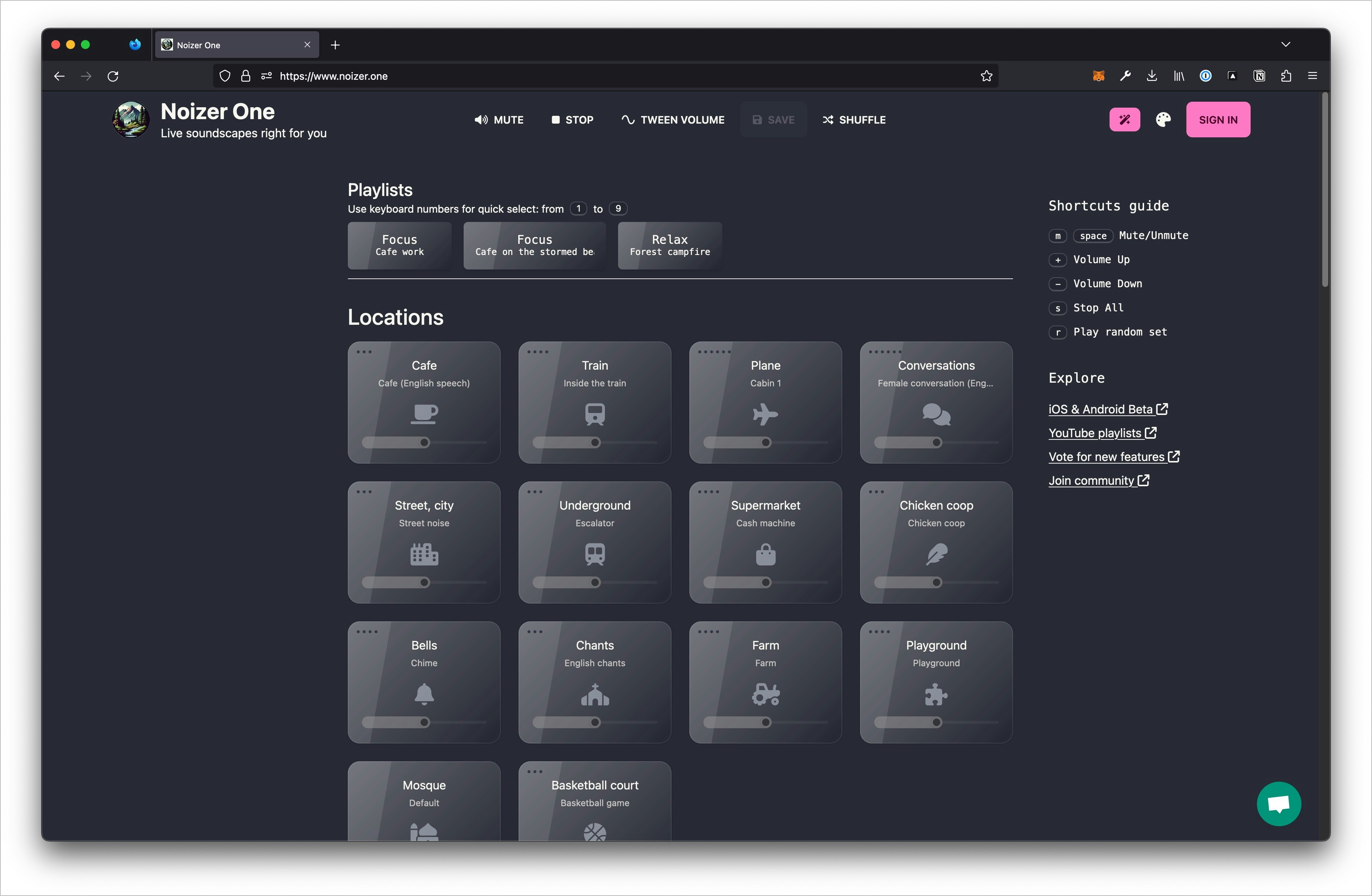Select the Relax Forest campfire playlist
This screenshot has height=896, width=1372.
pyautogui.click(x=670, y=246)
